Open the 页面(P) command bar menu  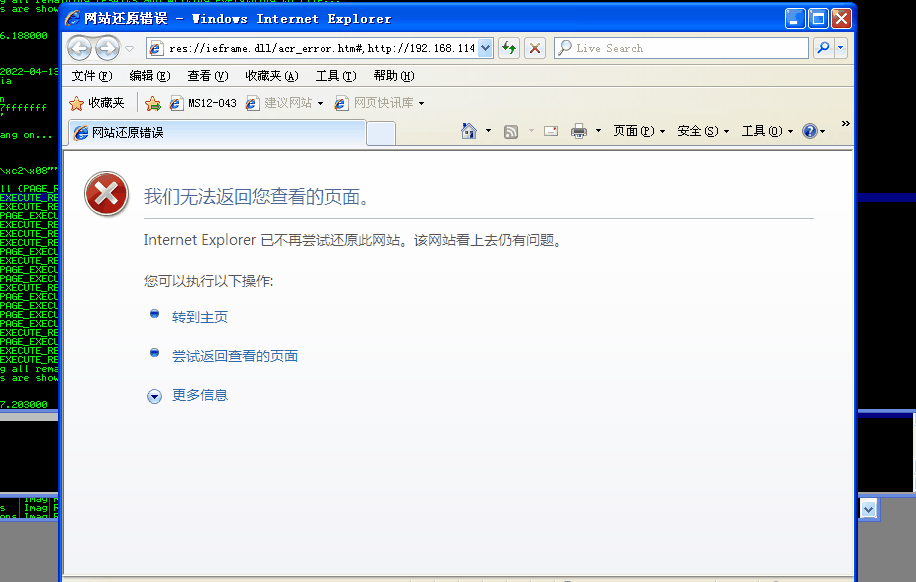tap(639, 131)
